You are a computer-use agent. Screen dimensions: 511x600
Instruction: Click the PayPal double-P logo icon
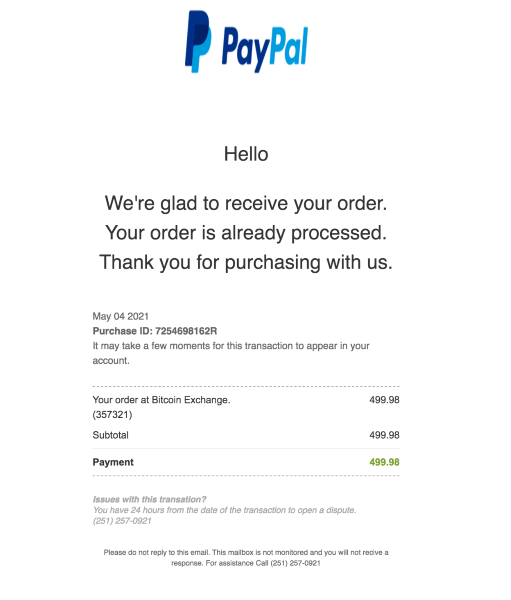[198, 41]
